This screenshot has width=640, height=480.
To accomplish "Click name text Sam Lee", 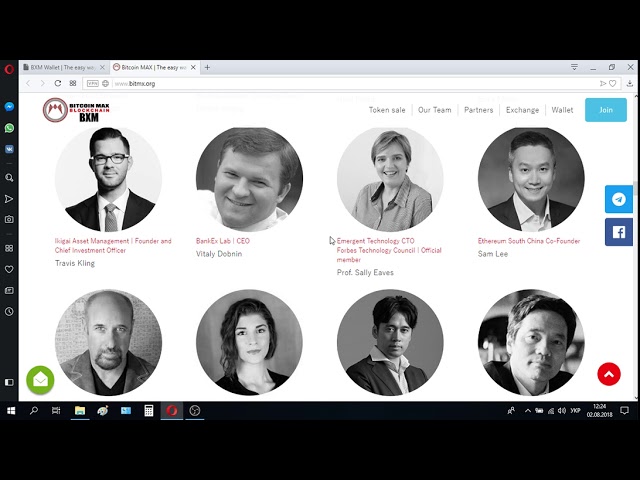I will click(493, 254).
